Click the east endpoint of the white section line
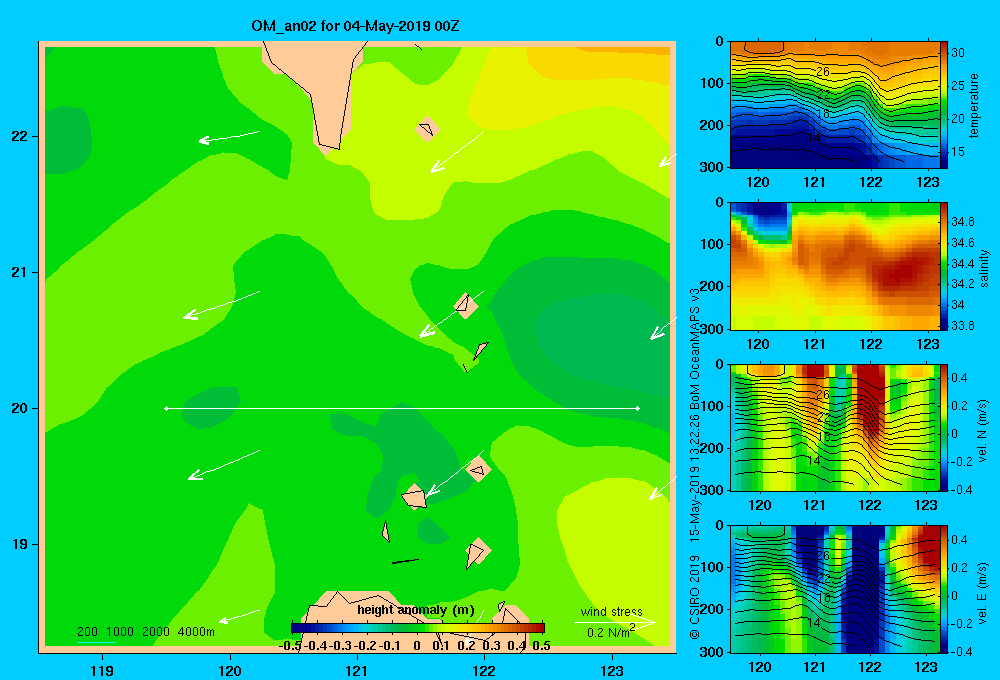This screenshot has height=680, width=1000. [638, 408]
